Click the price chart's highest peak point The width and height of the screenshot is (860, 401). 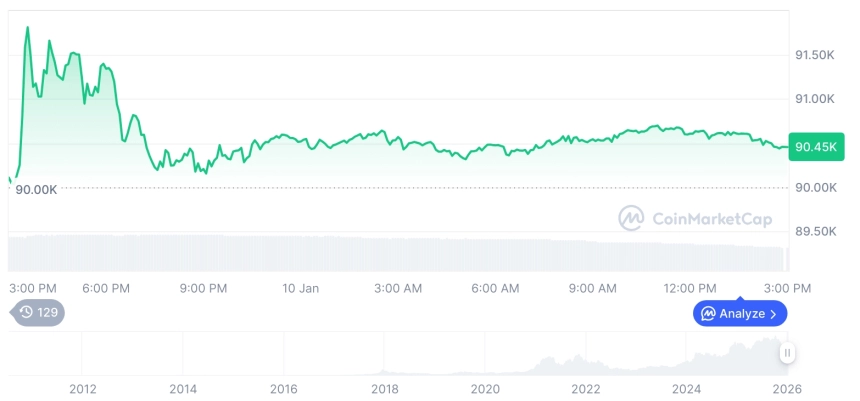tap(27, 27)
